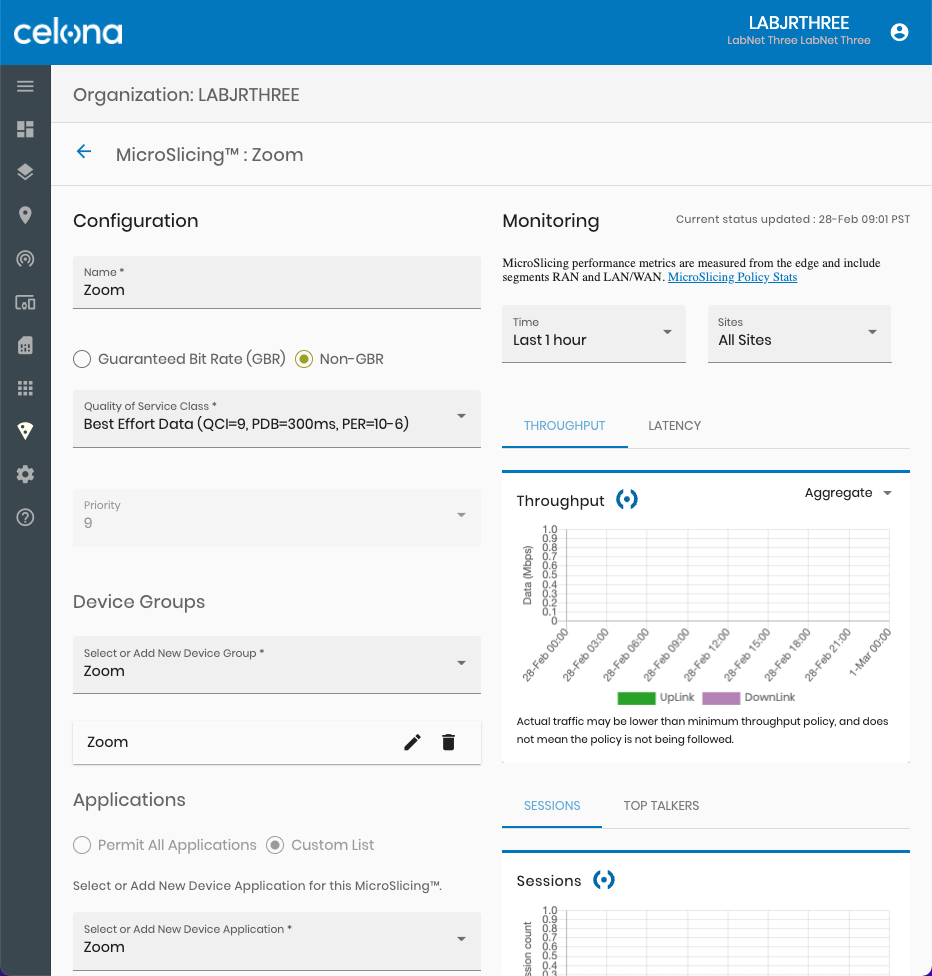The image size is (932, 976).
Task: Open the layers icon in sidebar
Action: (x=25, y=172)
